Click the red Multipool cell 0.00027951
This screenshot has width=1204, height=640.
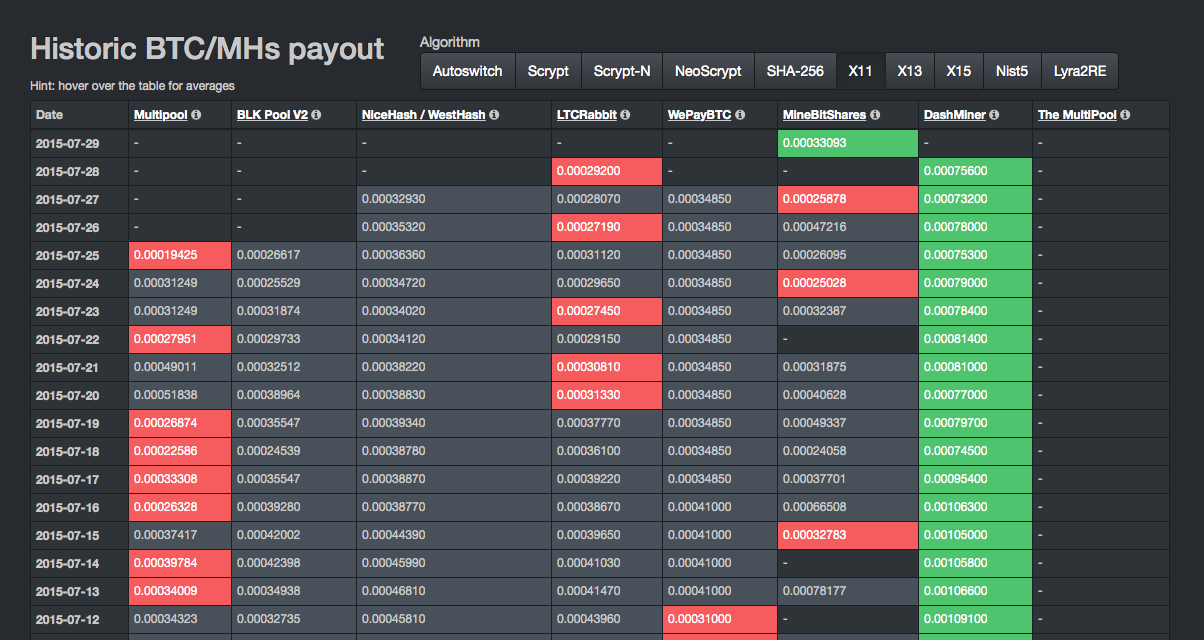[x=180, y=339]
